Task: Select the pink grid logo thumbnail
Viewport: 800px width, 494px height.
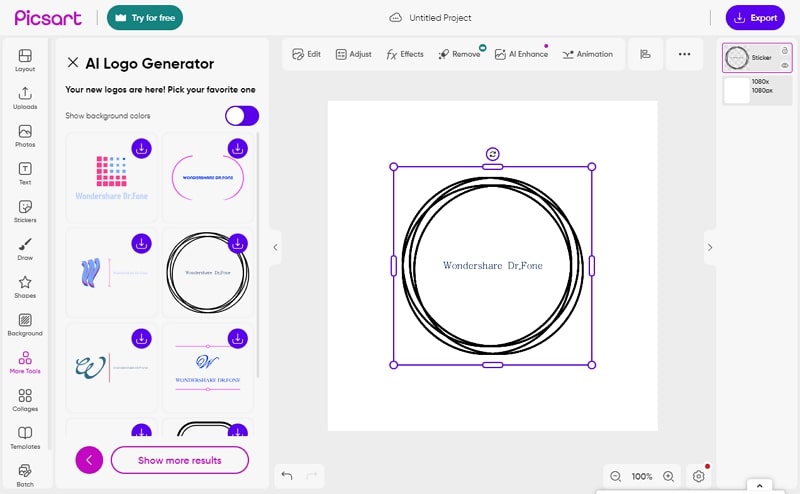Action: pos(111,177)
